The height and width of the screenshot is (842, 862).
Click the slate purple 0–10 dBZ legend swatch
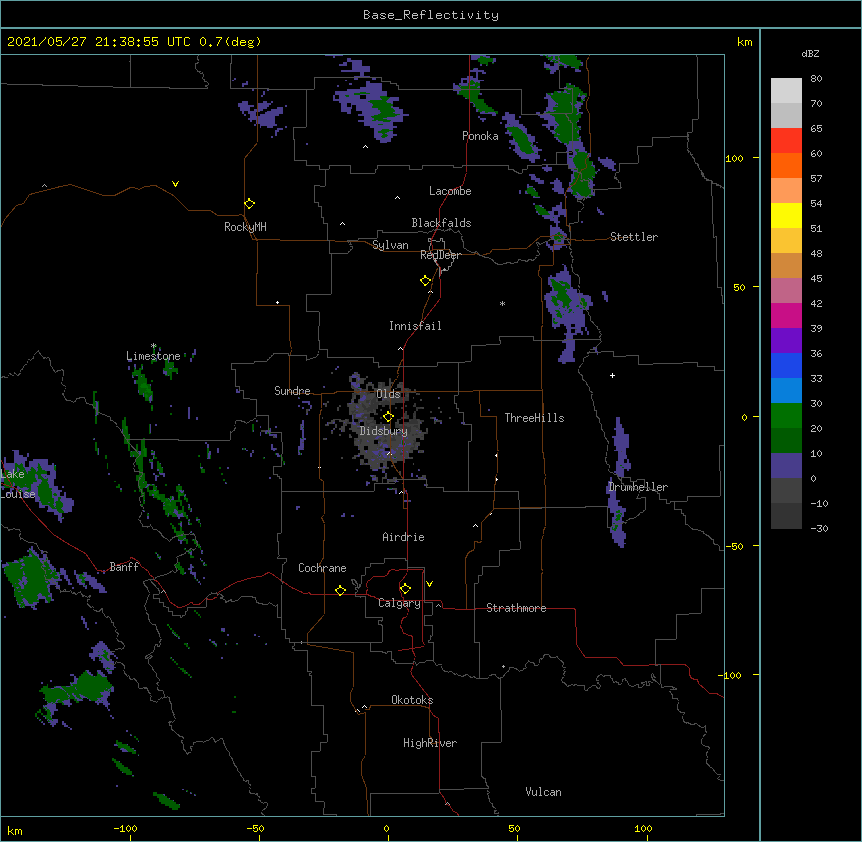click(x=786, y=466)
